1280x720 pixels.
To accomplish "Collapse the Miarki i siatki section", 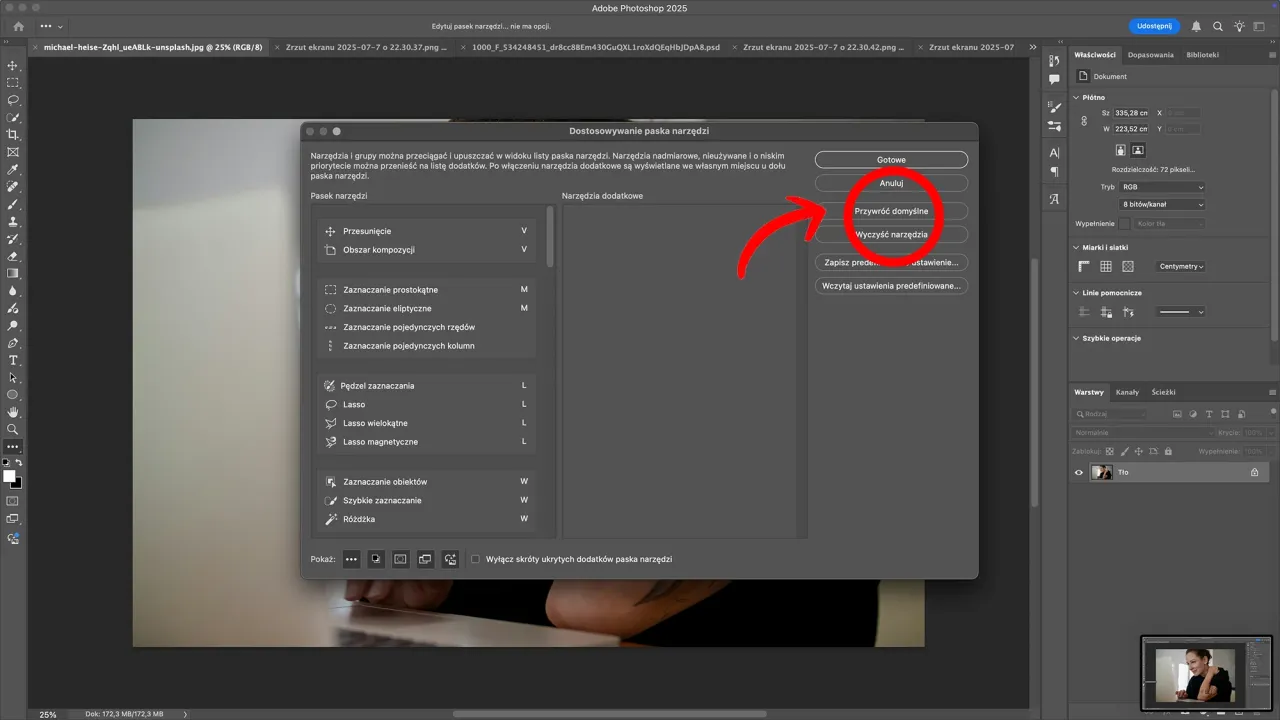I will click(x=1076, y=247).
